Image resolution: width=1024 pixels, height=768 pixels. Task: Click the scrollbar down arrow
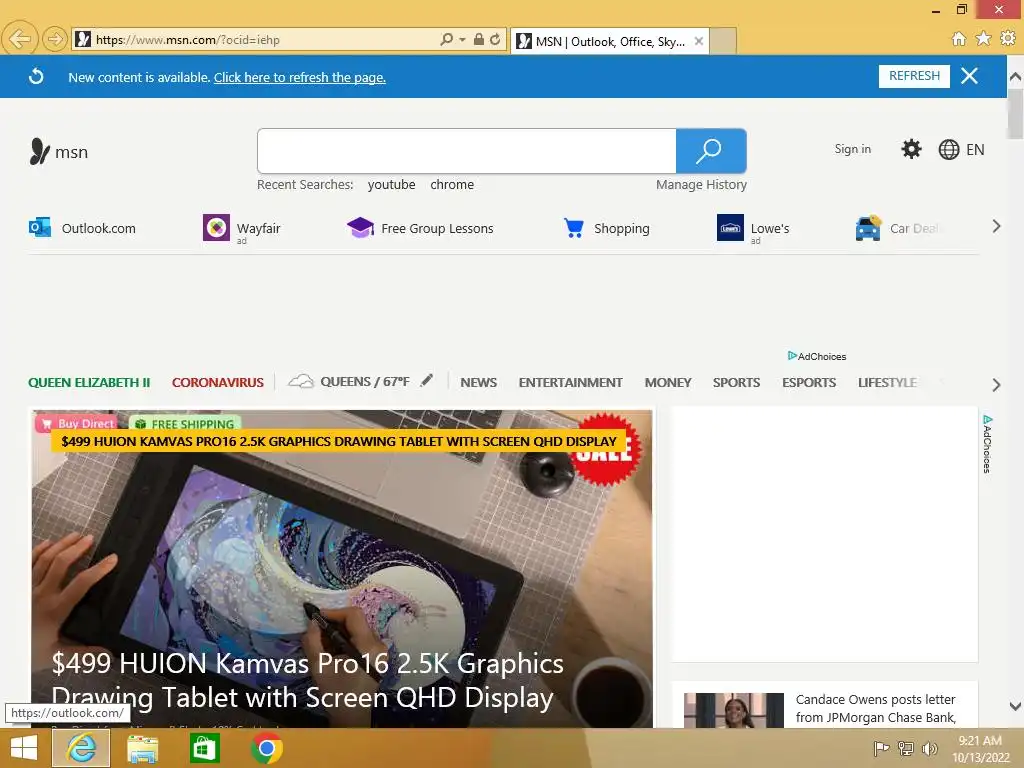1016,706
